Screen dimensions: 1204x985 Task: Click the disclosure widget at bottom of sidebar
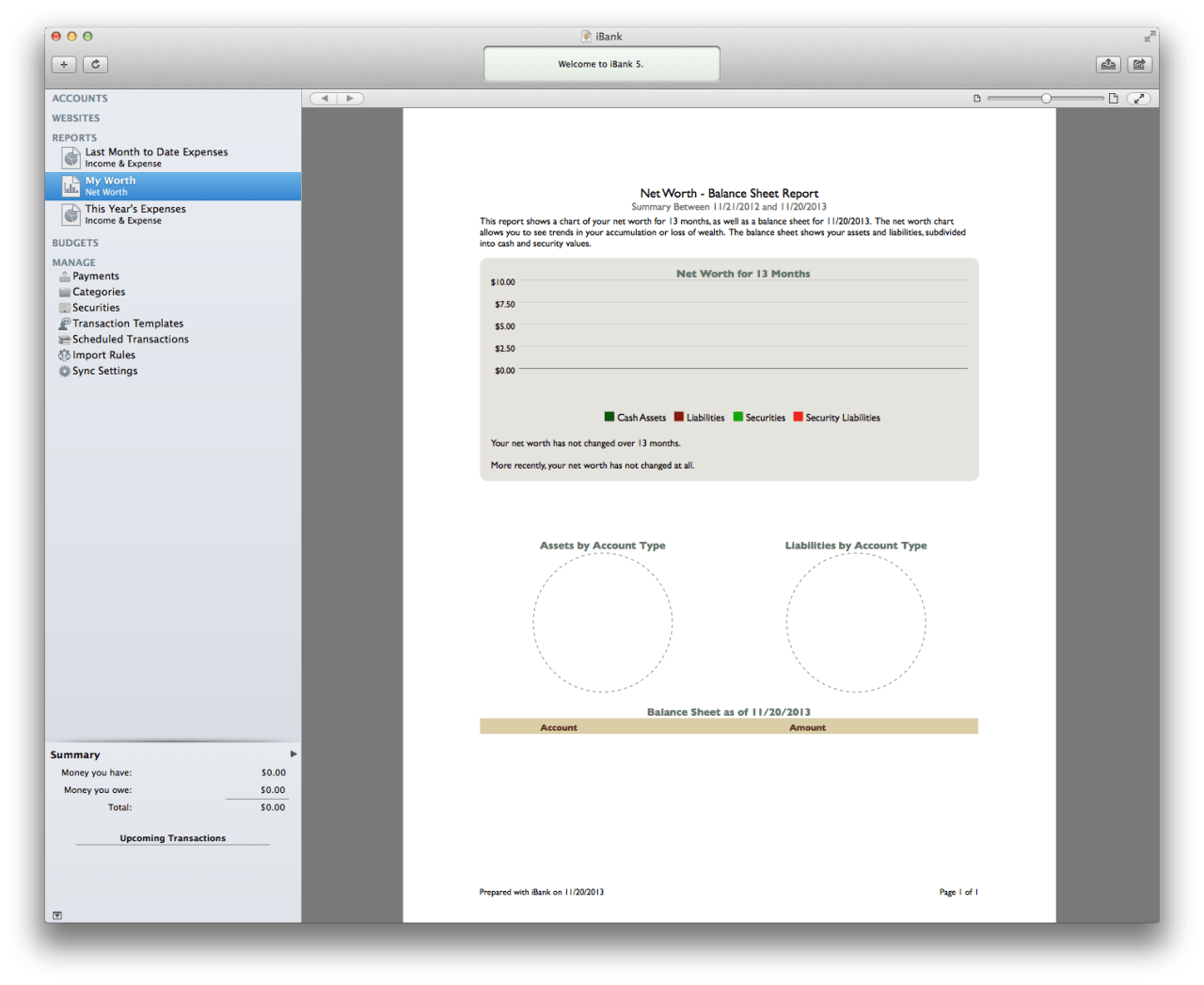click(57, 914)
